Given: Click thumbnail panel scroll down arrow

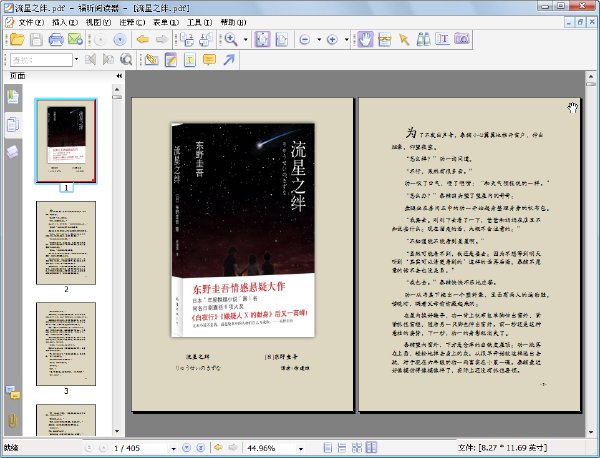Looking at the screenshot, I should click(117, 431).
